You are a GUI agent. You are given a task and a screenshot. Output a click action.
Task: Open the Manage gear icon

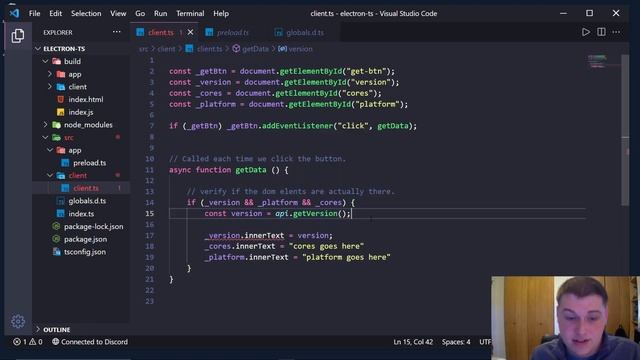tap(18, 322)
